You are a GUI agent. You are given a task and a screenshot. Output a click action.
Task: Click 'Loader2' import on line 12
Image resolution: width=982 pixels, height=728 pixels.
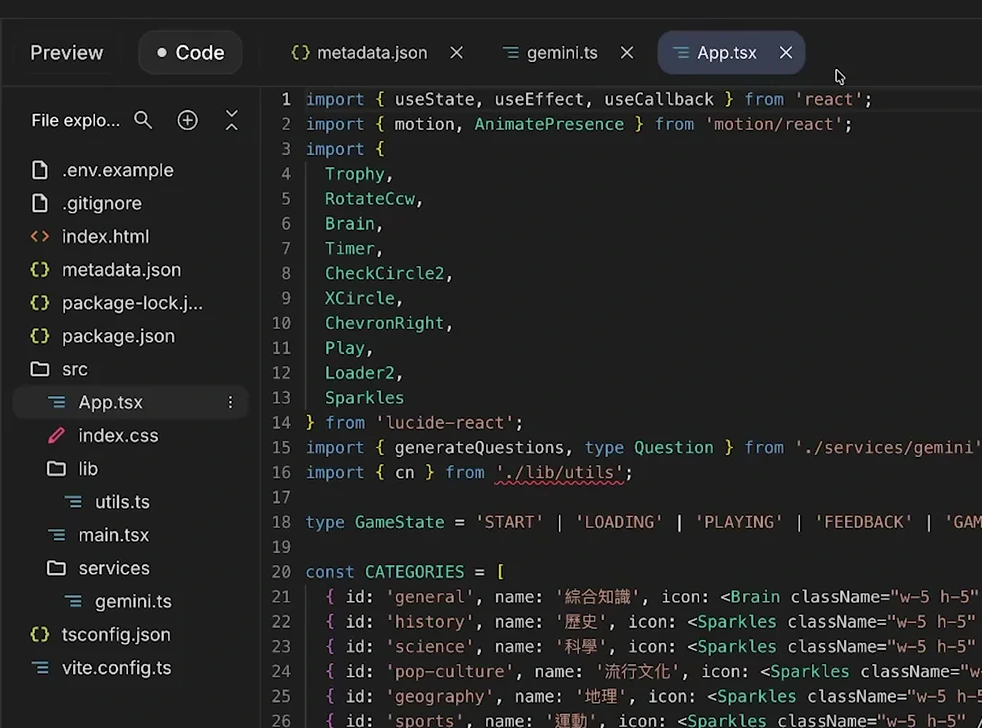point(359,373)
